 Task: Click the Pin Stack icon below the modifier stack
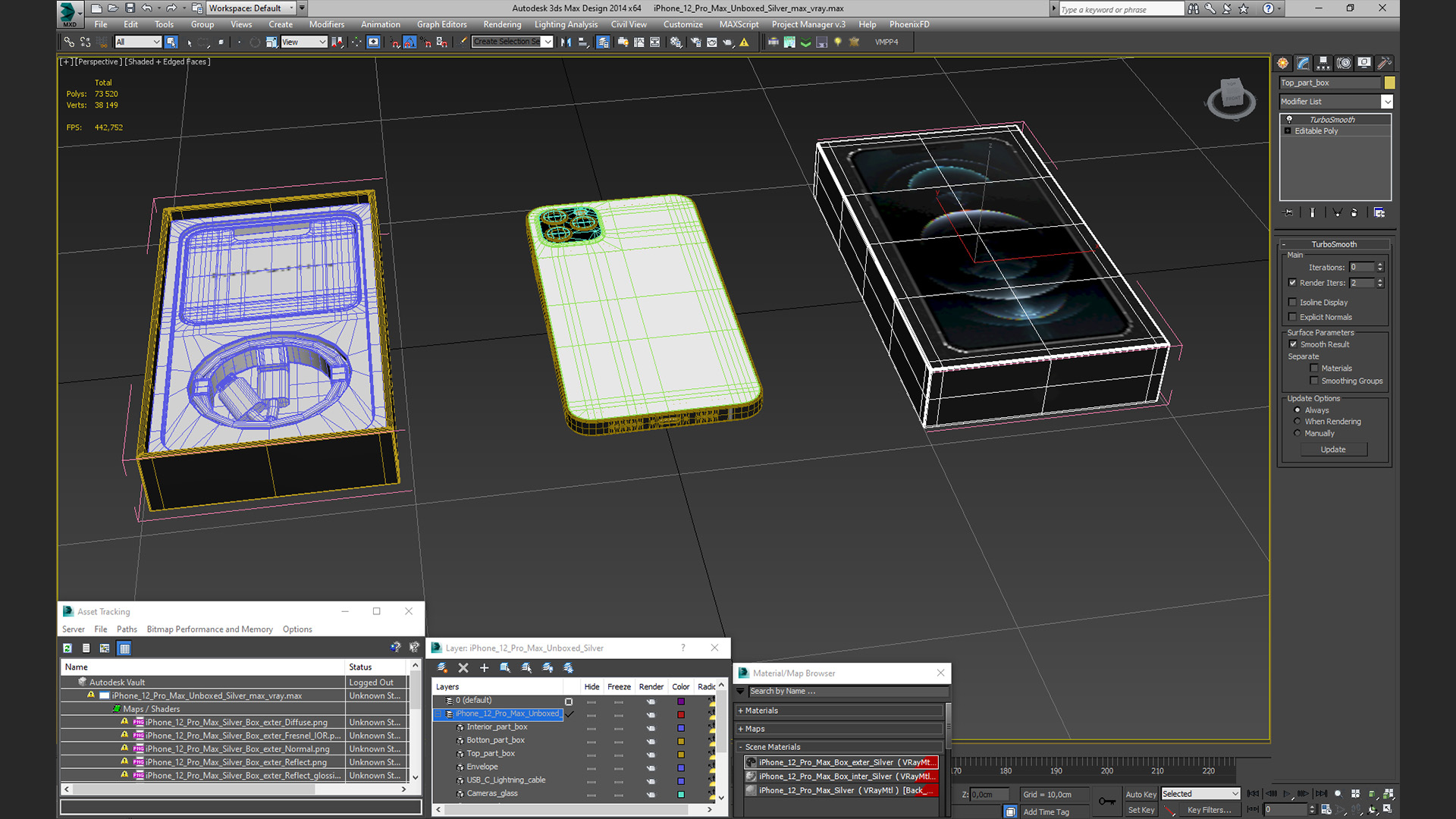pos(1288,212)
